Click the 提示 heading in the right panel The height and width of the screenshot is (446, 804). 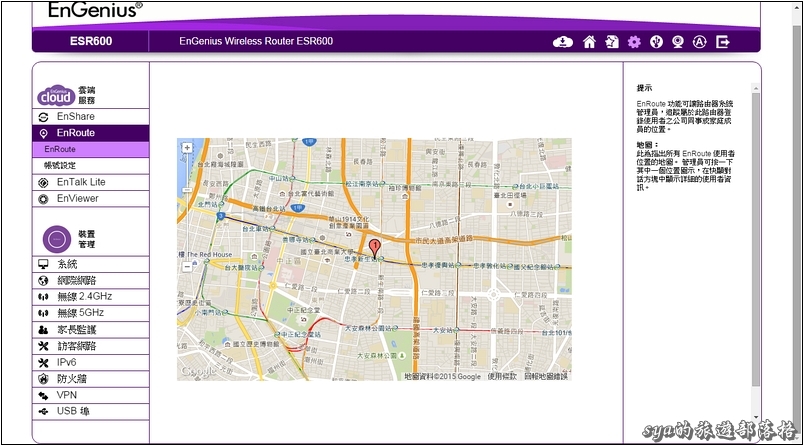644,88
